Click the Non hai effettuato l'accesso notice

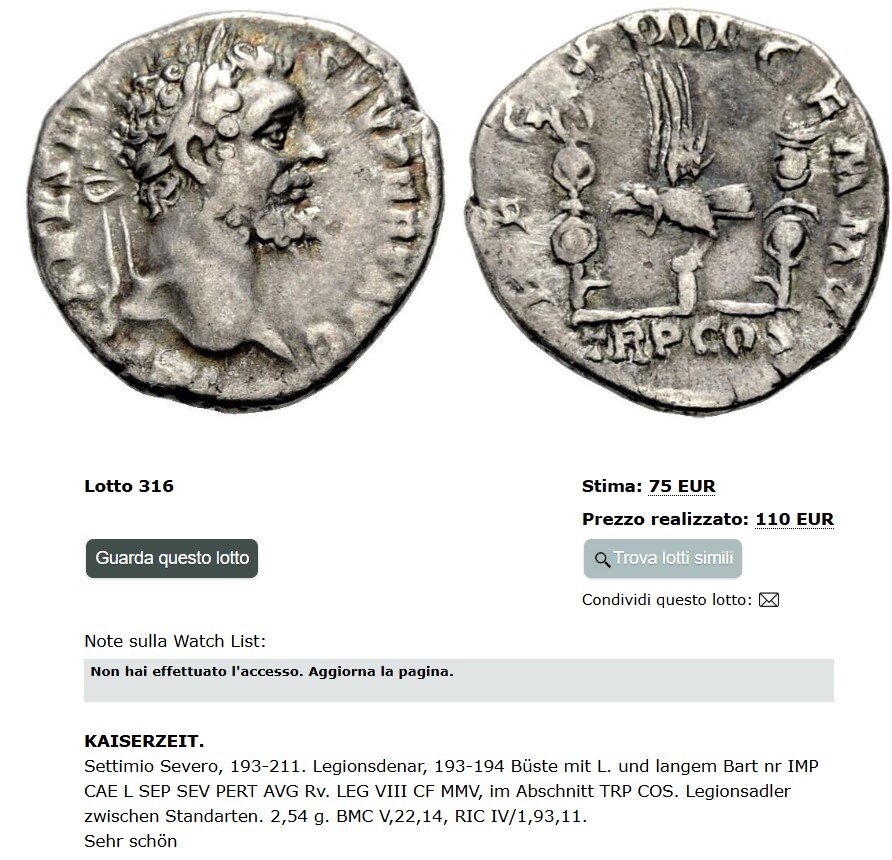coord(272,672)
